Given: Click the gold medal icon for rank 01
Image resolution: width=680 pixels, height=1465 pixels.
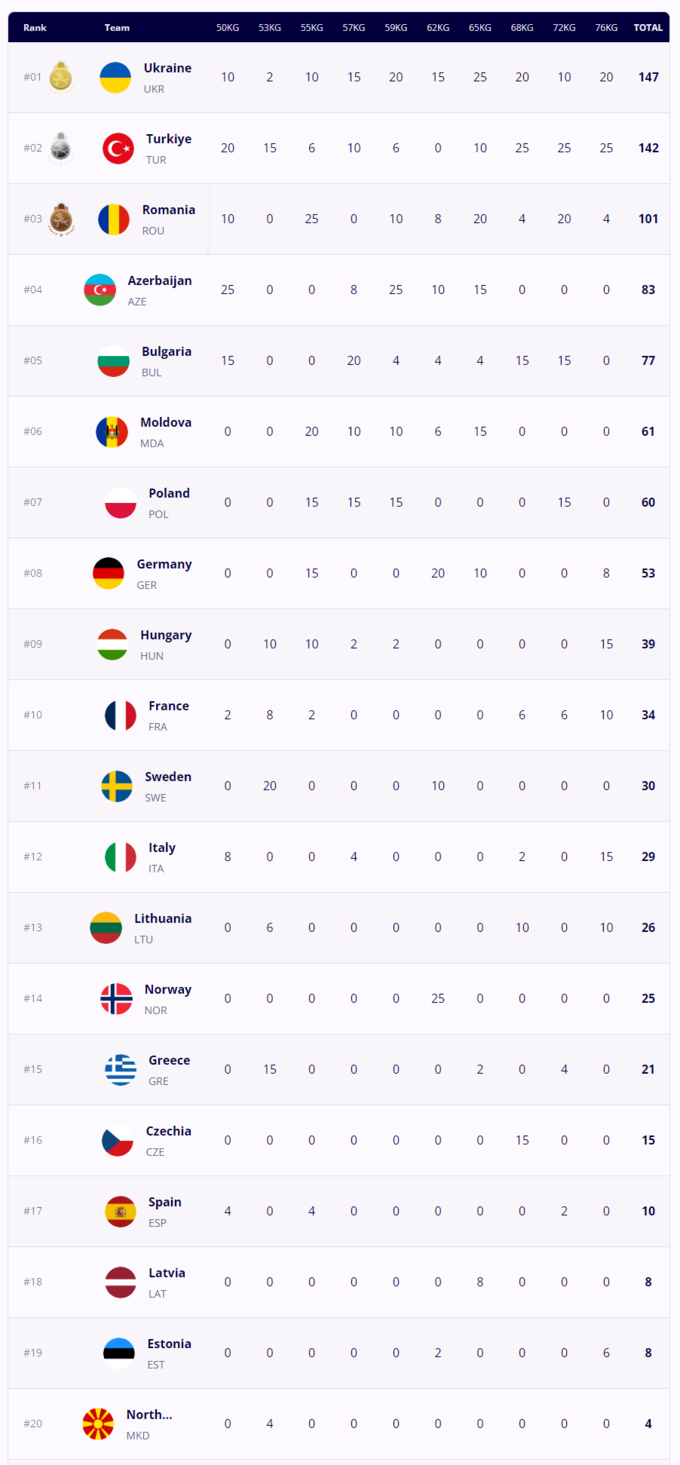Looking at the screenshot, I should pyautogui.click(x=61, y=76).
